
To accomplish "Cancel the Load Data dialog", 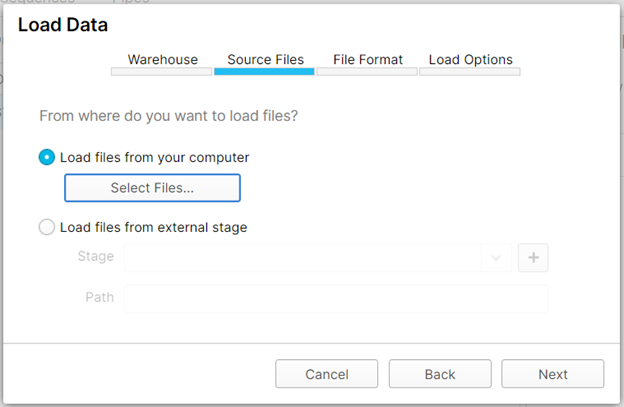I will 327,374.
